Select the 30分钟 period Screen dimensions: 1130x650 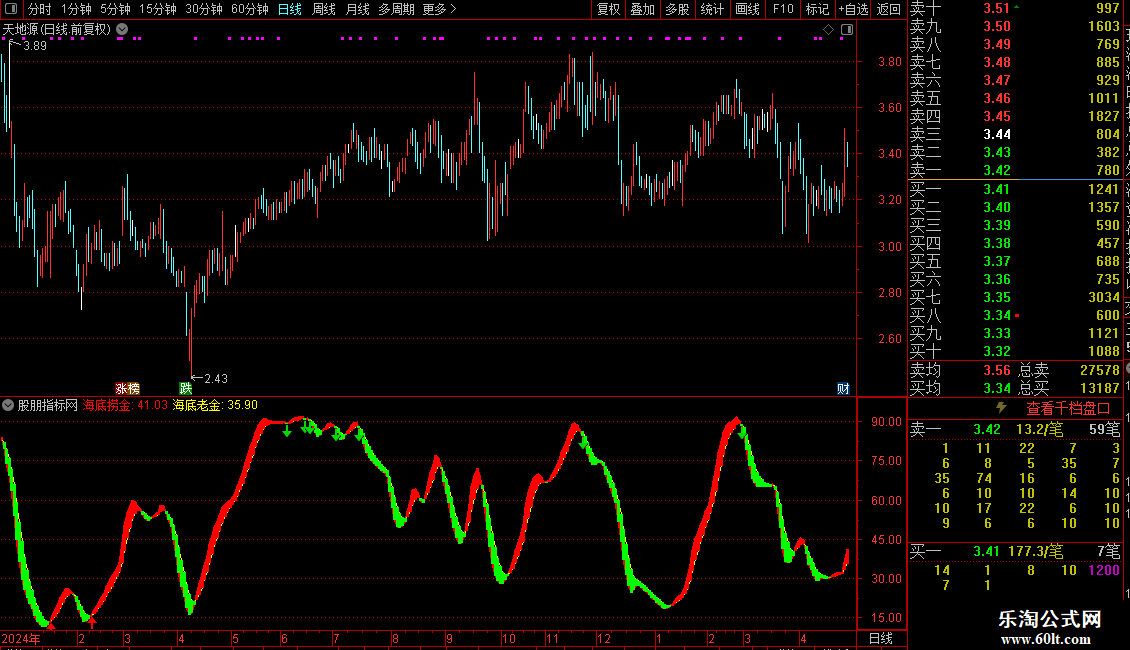(x=204, y=9)
